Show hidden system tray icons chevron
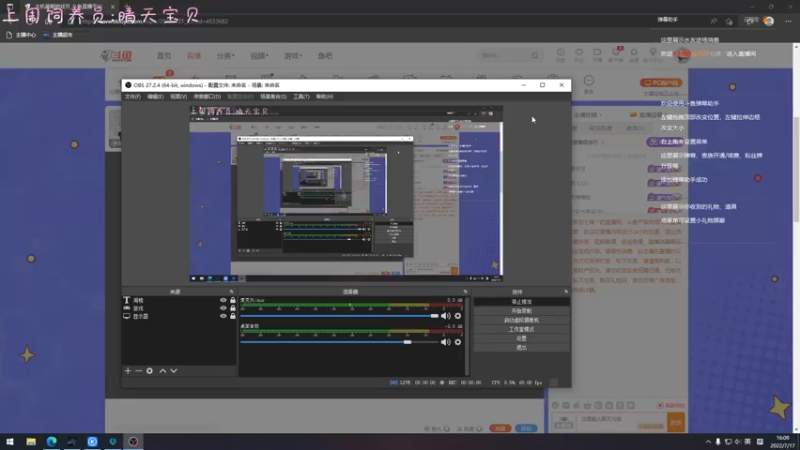800x450 pixels. click(x=708, y=441)
